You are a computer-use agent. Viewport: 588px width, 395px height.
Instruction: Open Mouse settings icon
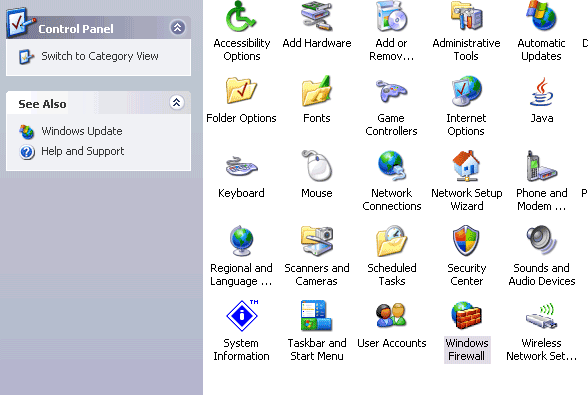317,165
